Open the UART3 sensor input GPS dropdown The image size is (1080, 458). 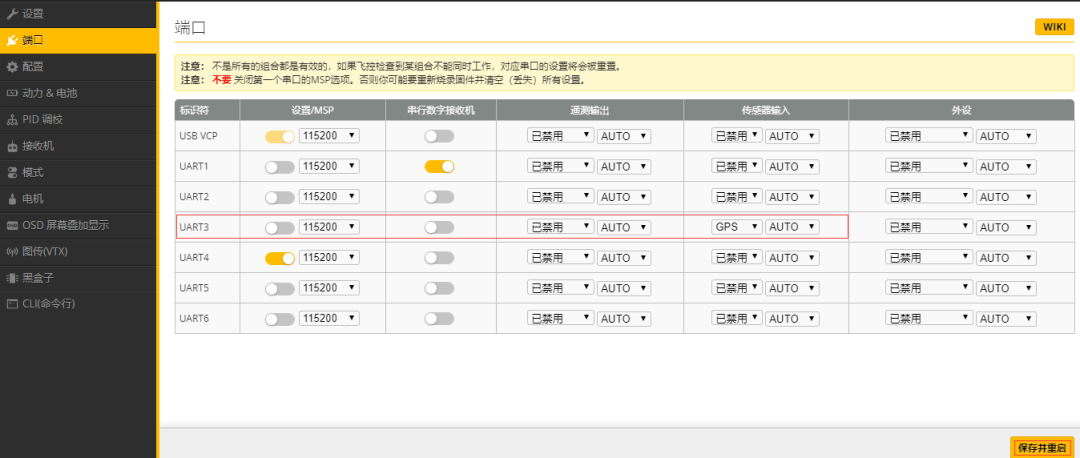pos(737,228)
